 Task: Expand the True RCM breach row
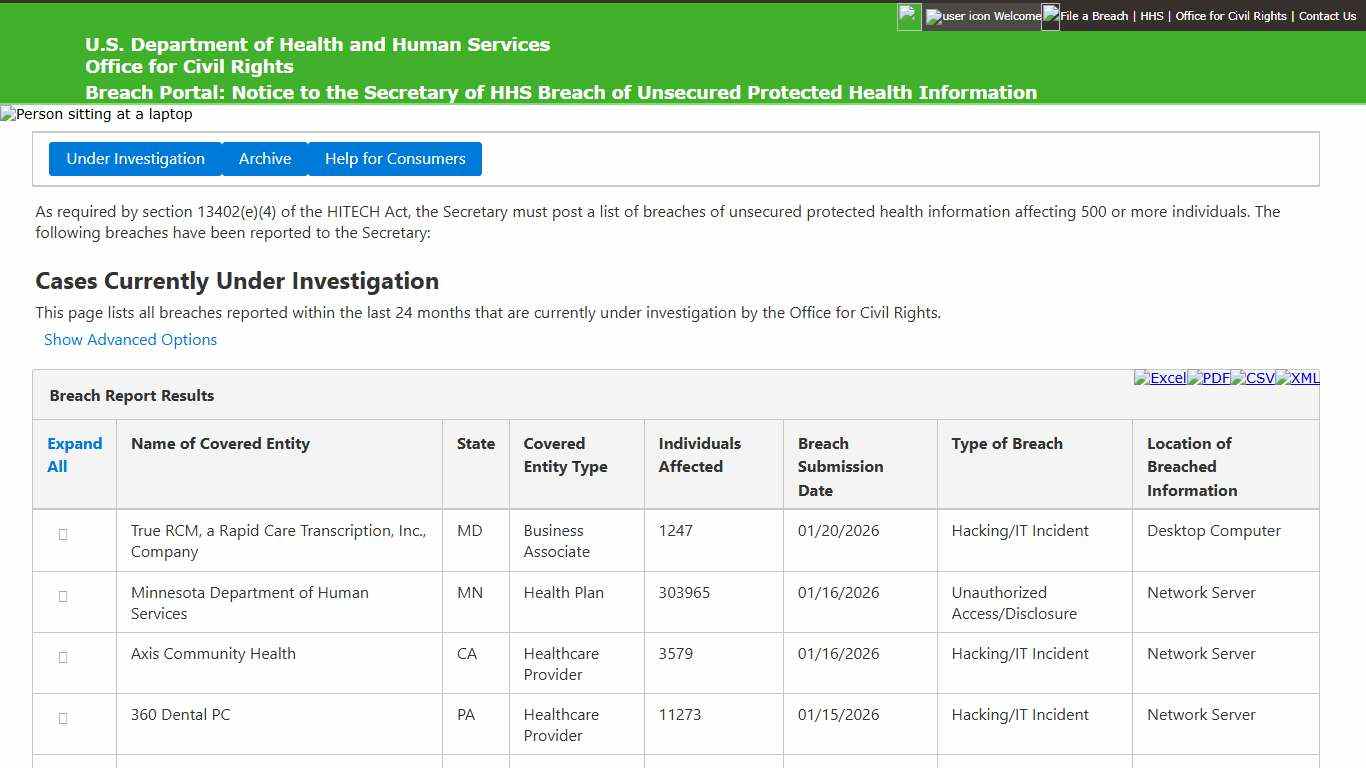click(62, 535)
